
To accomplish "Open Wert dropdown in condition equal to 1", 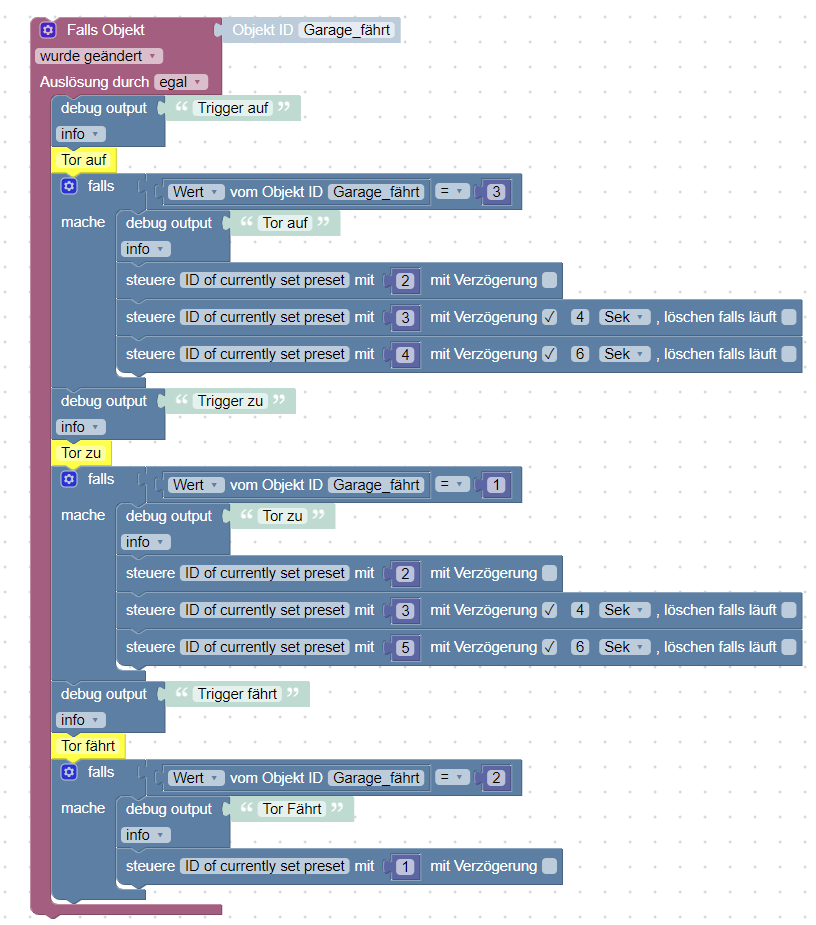I will (196, 485).
